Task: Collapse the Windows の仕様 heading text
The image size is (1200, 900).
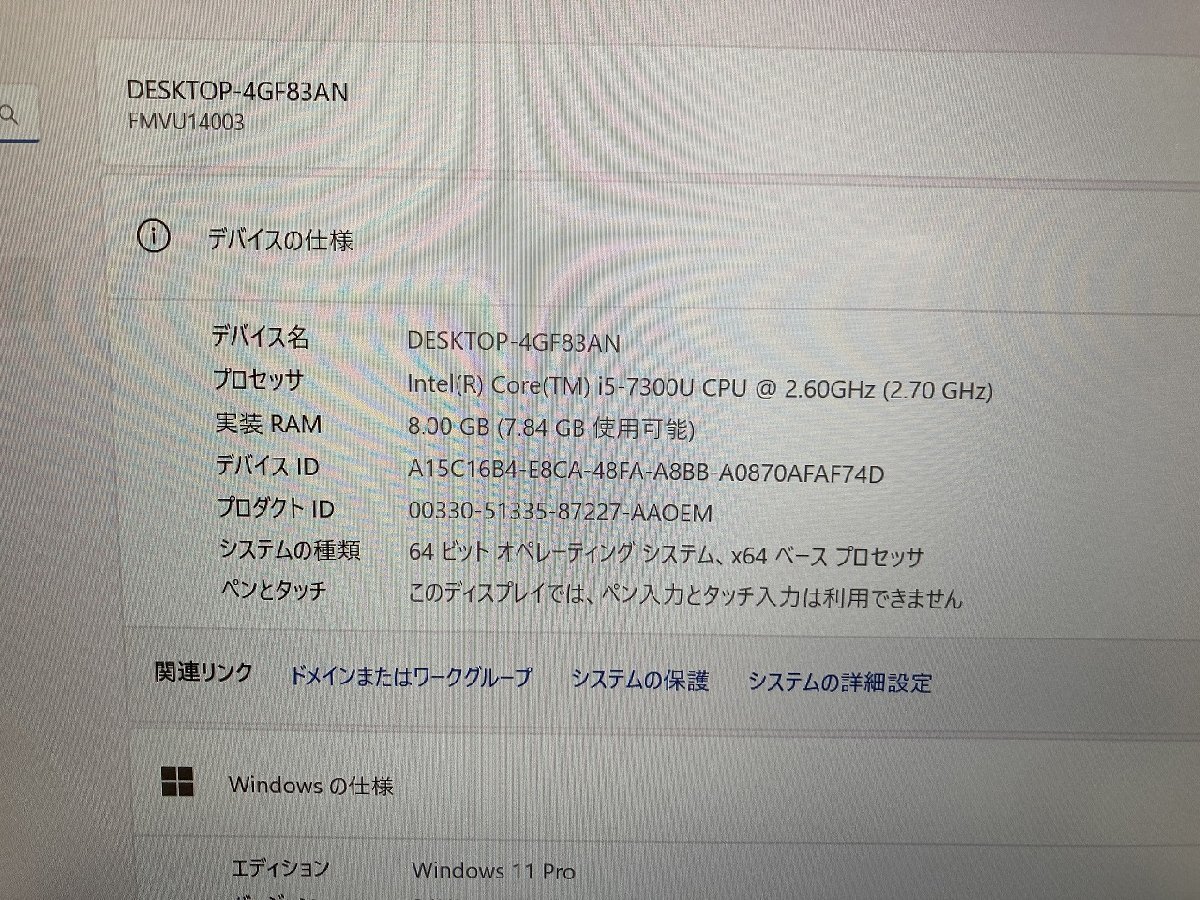Action: point(311,785)
